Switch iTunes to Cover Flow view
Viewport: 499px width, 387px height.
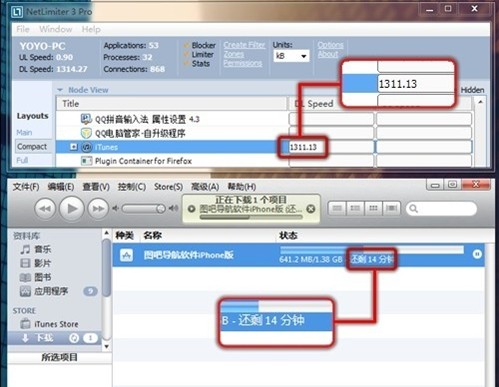[391, 209]
